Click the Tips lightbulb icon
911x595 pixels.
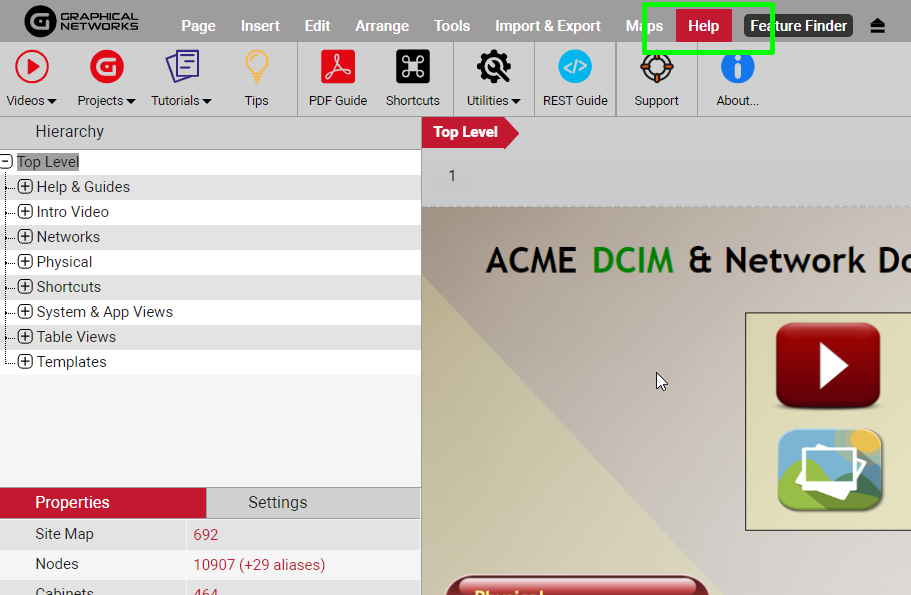tap(256, 68)
